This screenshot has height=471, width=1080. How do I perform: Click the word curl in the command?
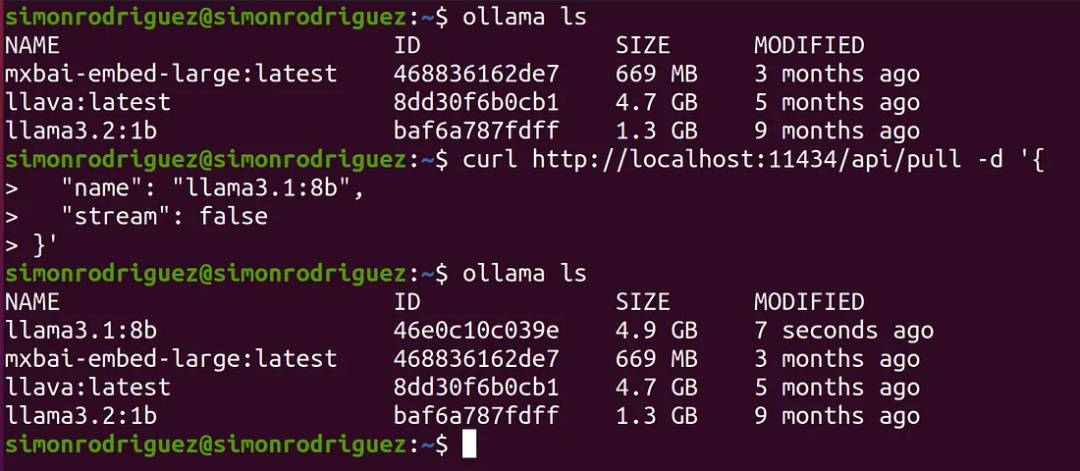click(490, 159)
